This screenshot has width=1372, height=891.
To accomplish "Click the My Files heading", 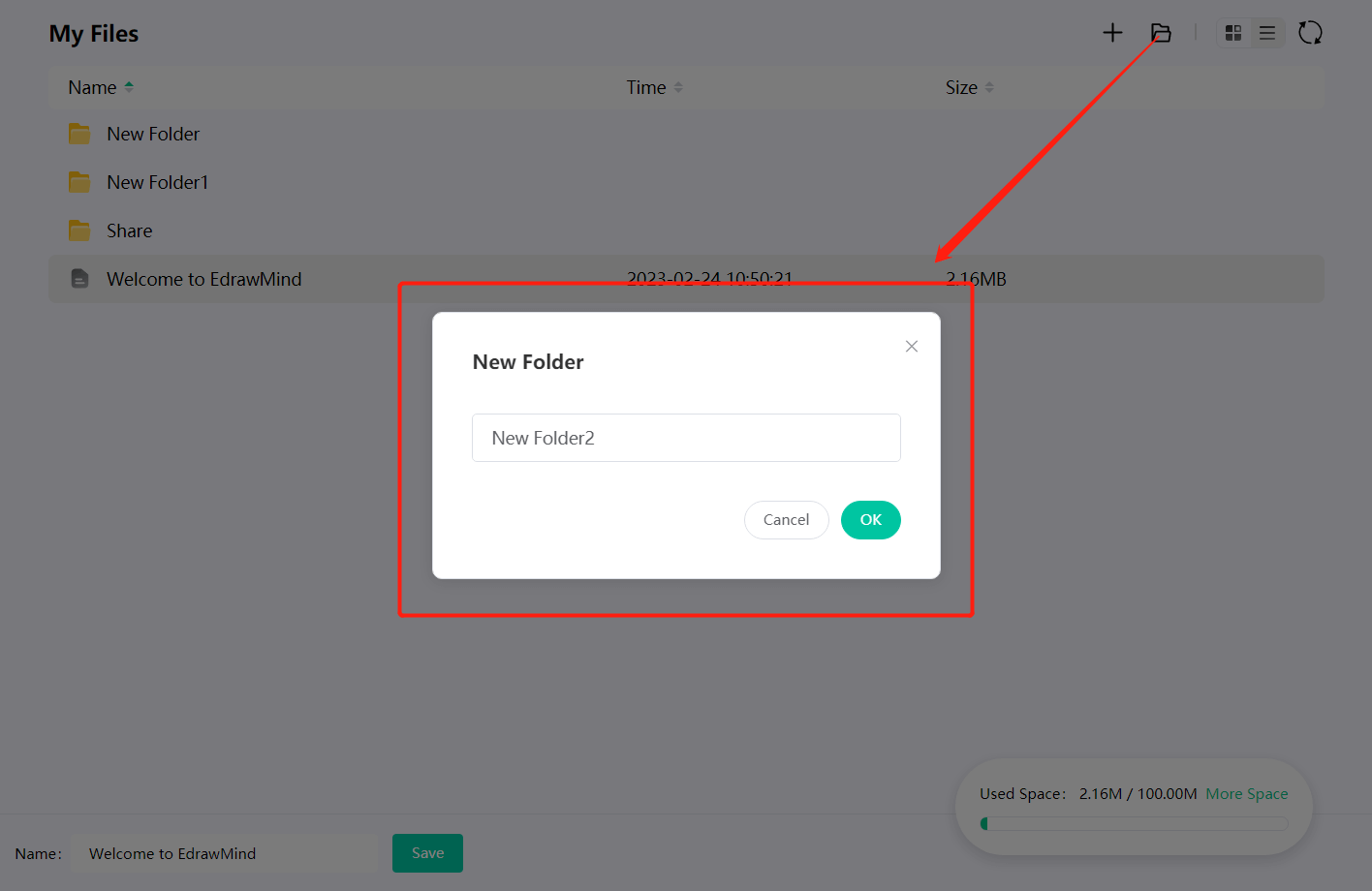I will pos(94,34).
